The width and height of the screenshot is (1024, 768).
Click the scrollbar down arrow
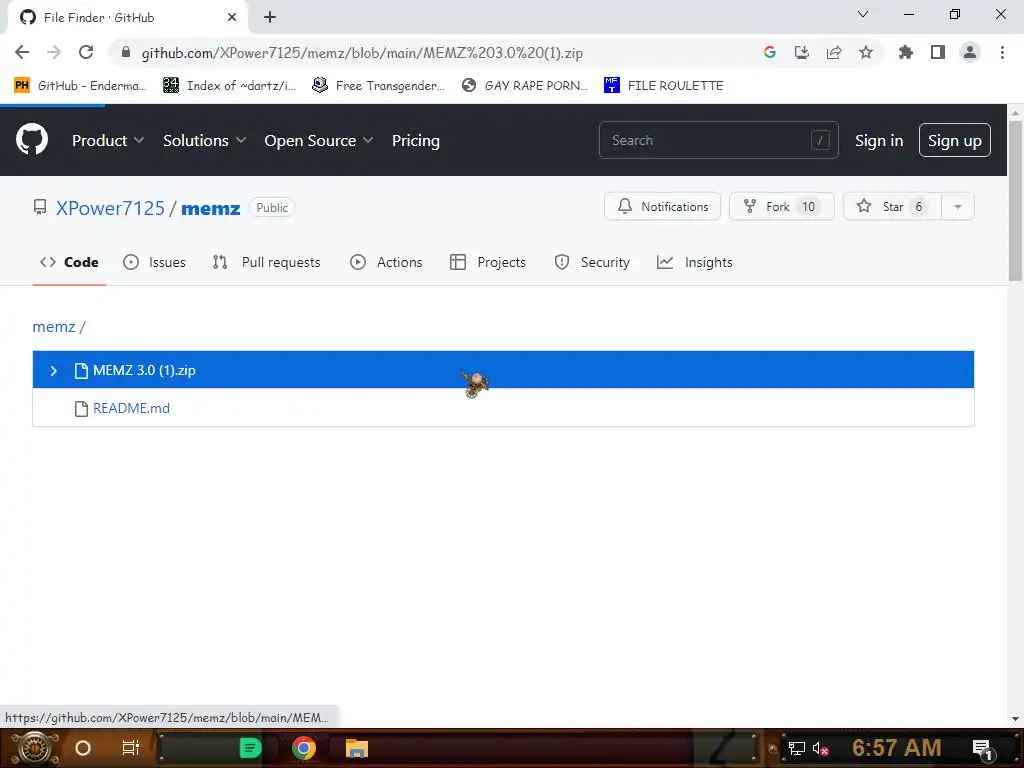point(1015,718)
